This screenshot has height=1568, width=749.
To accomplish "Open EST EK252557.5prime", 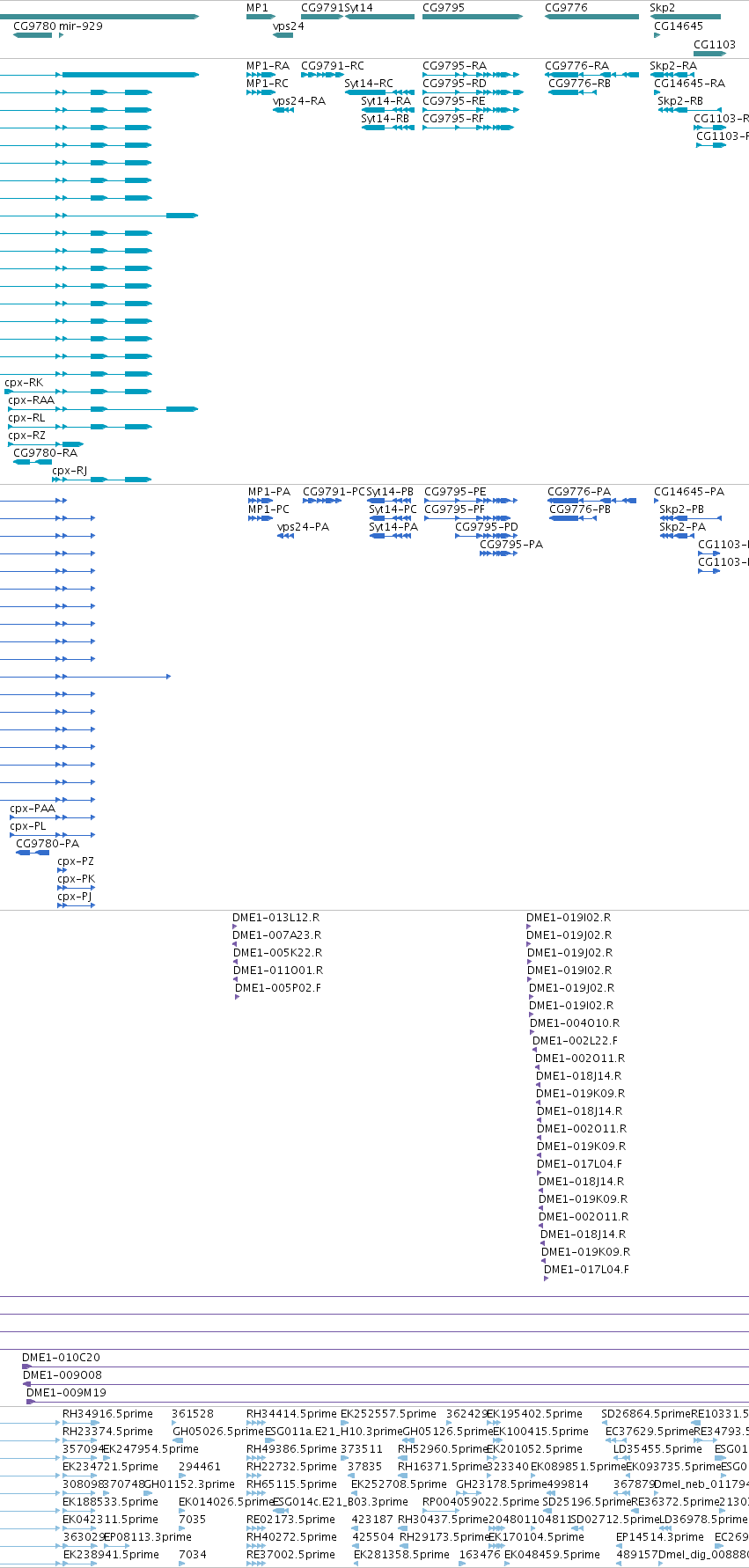I will [x=388, y=1414].
